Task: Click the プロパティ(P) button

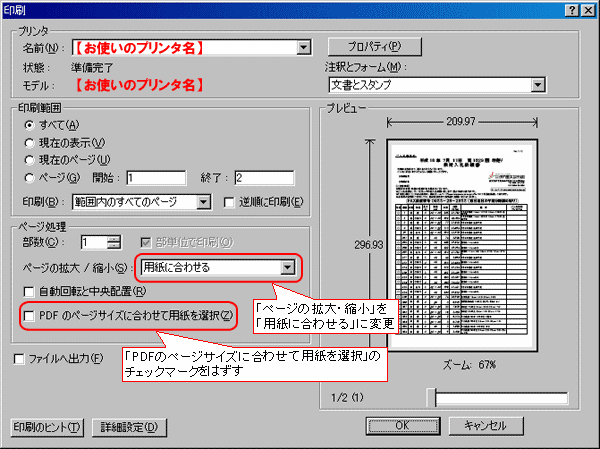Action: pos(375,47)
